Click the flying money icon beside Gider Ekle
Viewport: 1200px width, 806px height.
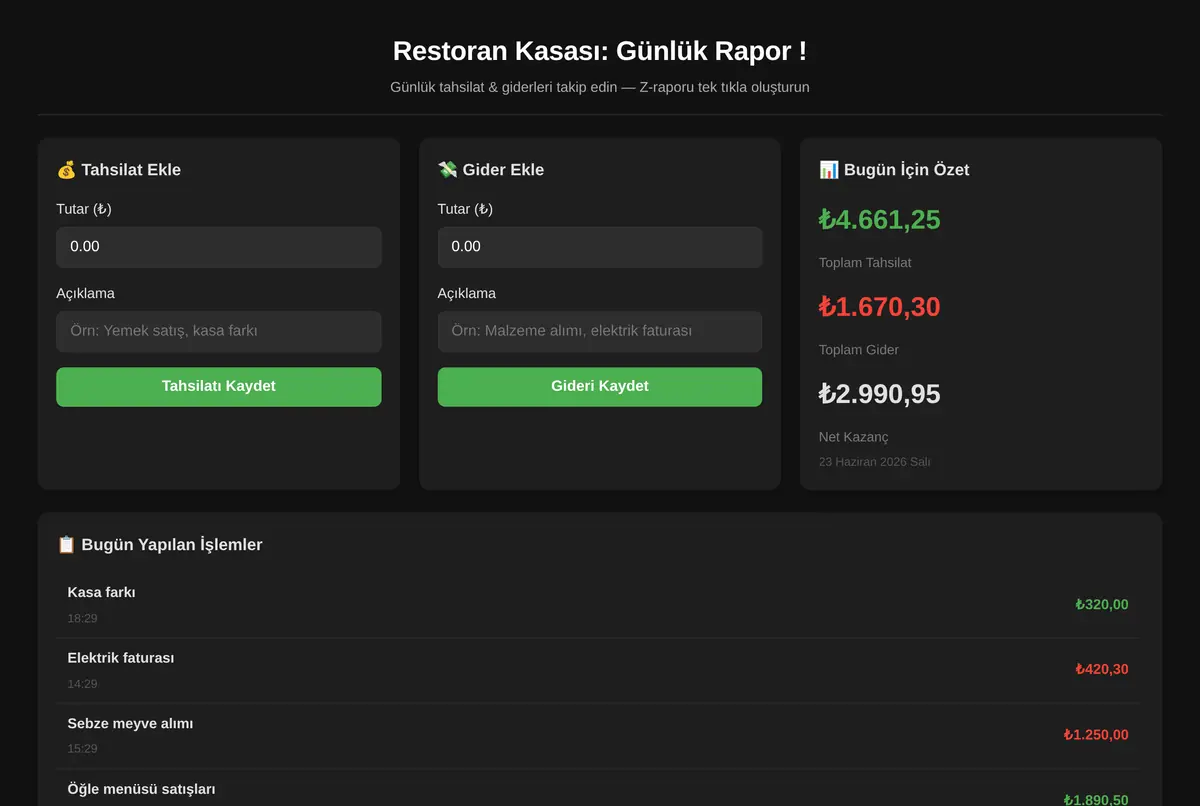pos(447,170)
